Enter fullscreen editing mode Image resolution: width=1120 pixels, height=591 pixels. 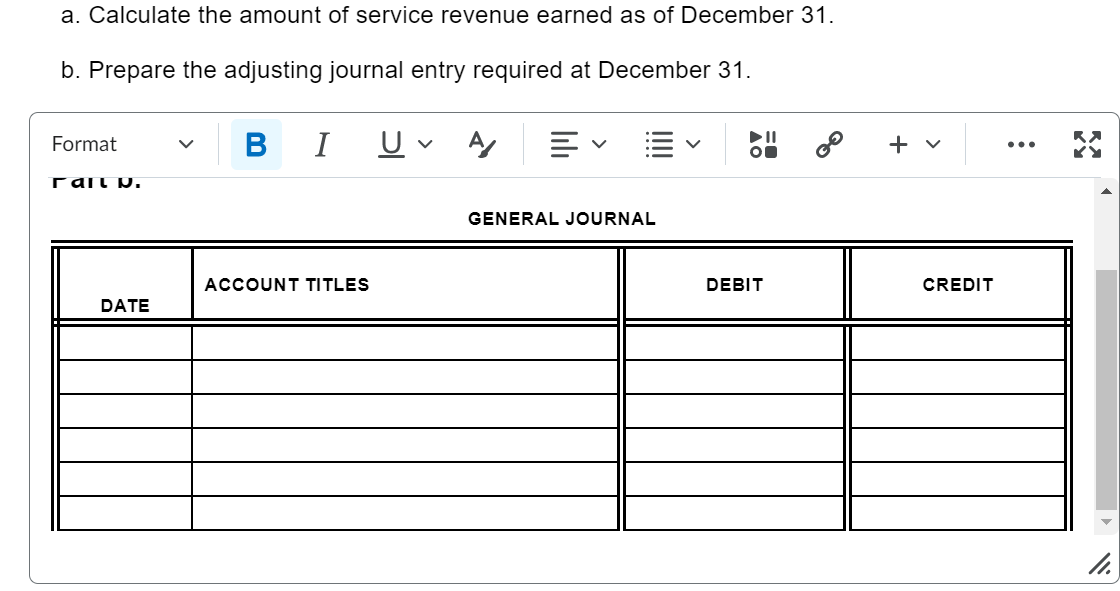pyautogui.click(x=1086, y=143)
